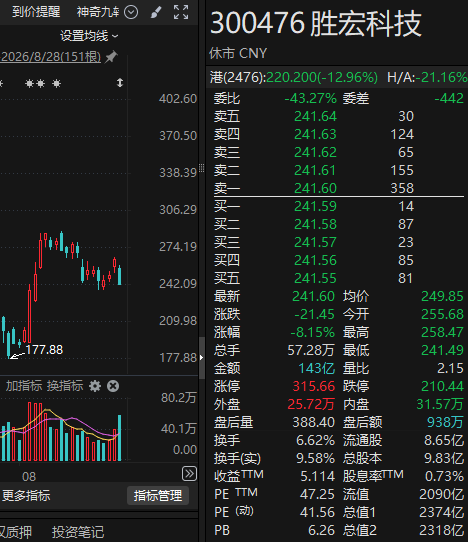468x542 pixels.
Task: Select the brush drawing tool icon
Action: 156,12
